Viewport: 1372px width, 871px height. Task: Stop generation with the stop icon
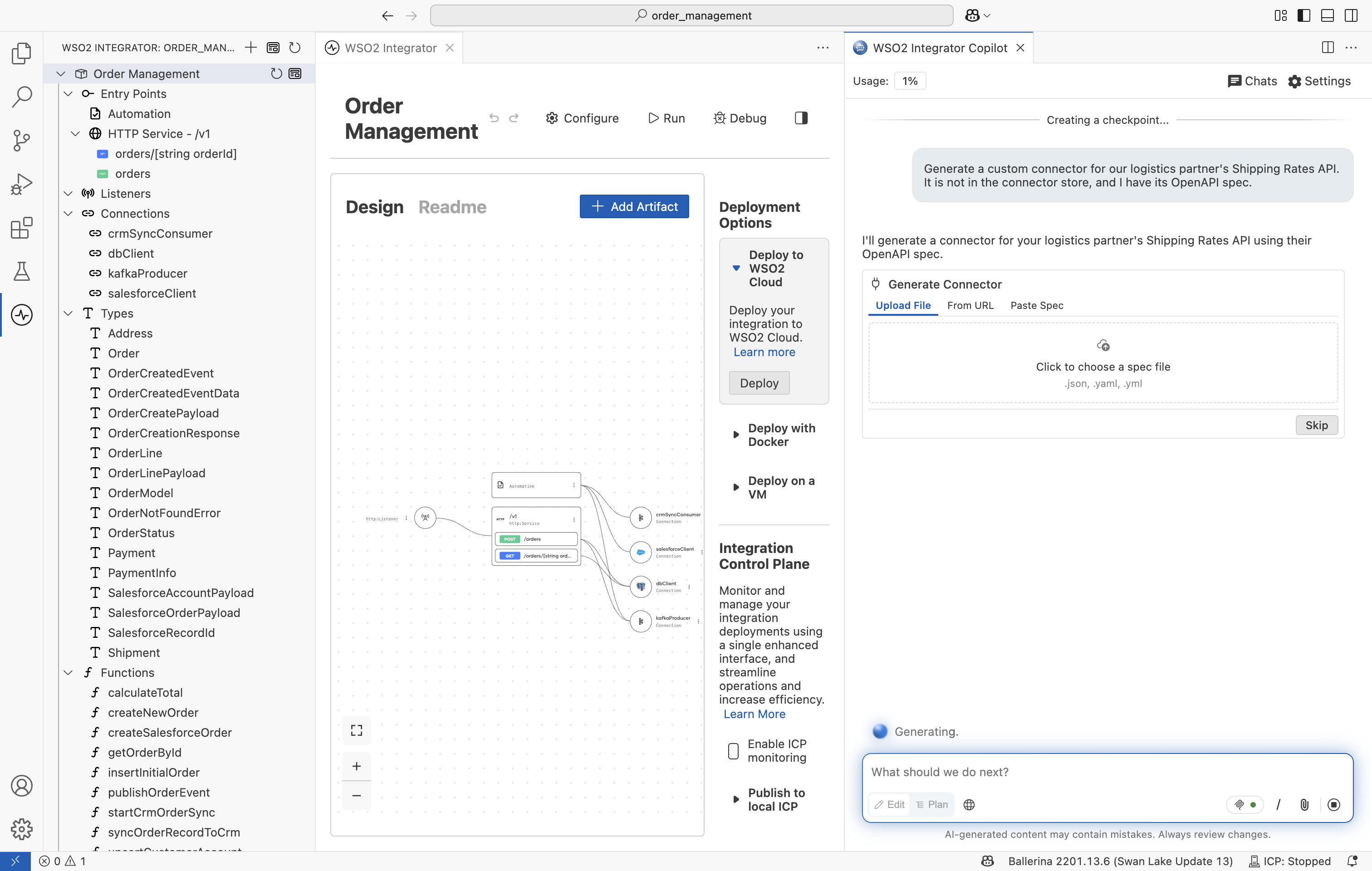tap(1333, 804)
